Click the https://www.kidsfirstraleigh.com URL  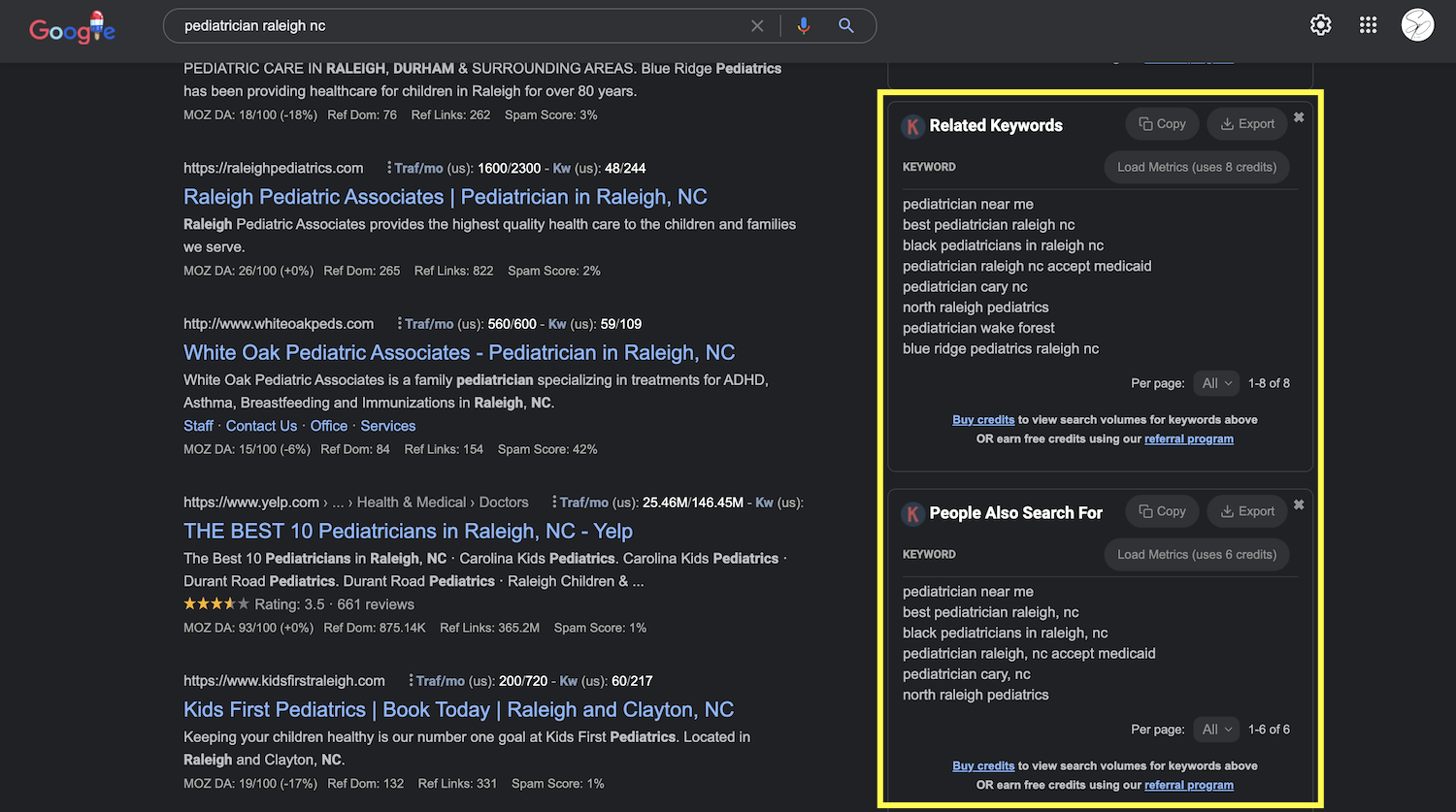tap(284, 681)
